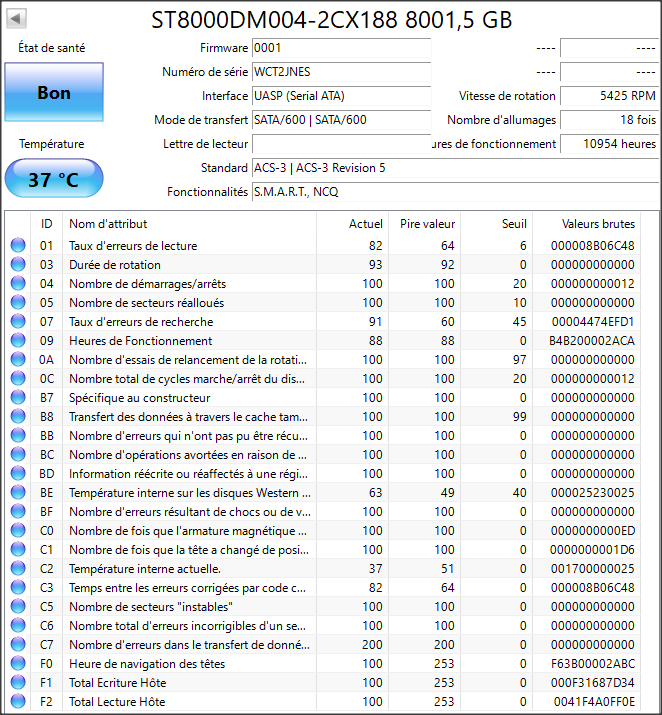Click status circle for attribute C3
Viewport: 662px width, 715px height.
18,587
